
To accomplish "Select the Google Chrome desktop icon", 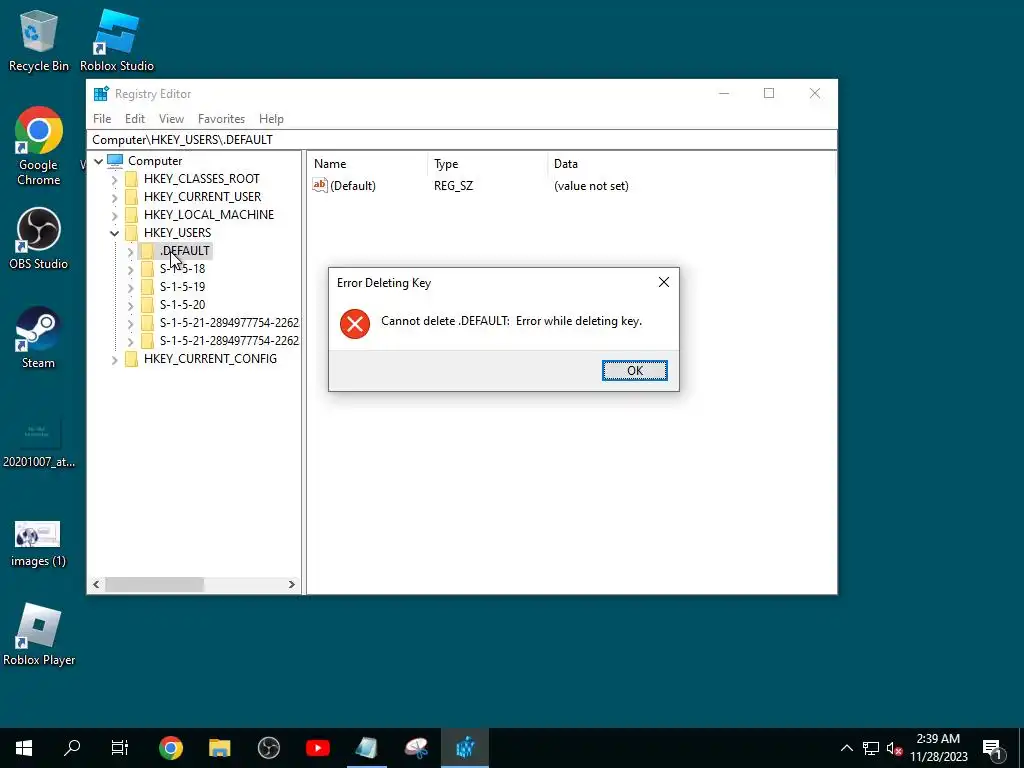I will (x=39, y=147).
